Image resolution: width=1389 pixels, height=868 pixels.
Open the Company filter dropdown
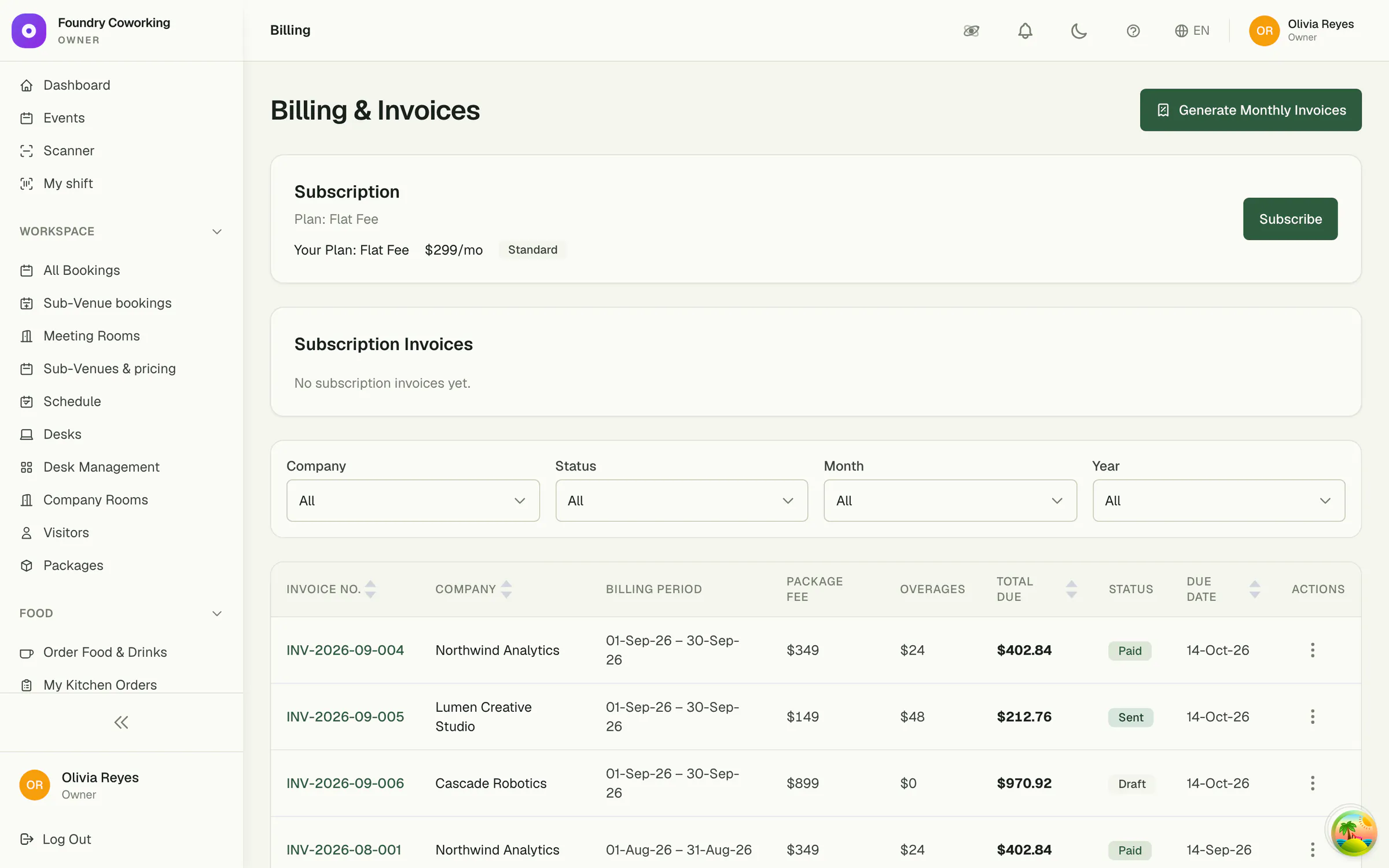413,501
